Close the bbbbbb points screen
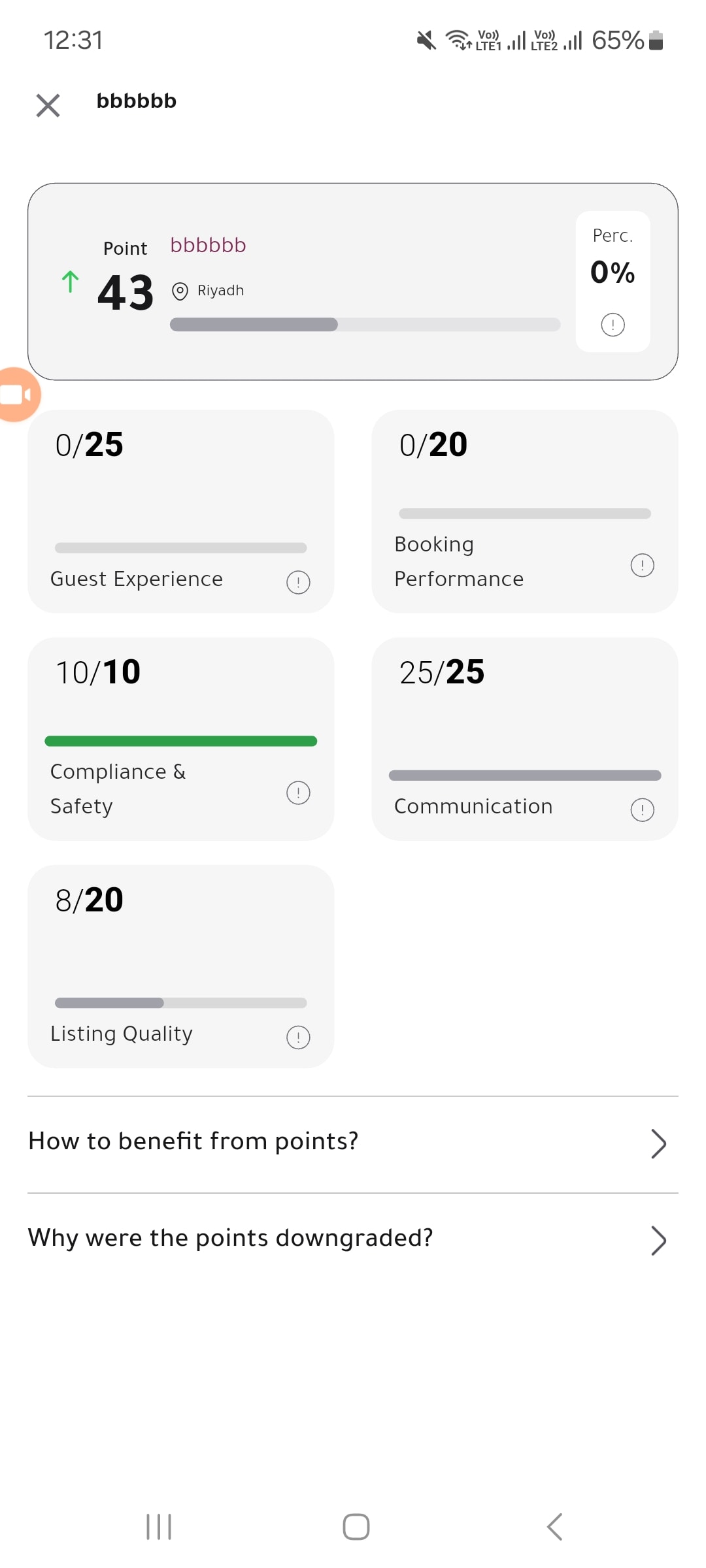The width and height of the screenshot is (706, 1568). (48, 105)
